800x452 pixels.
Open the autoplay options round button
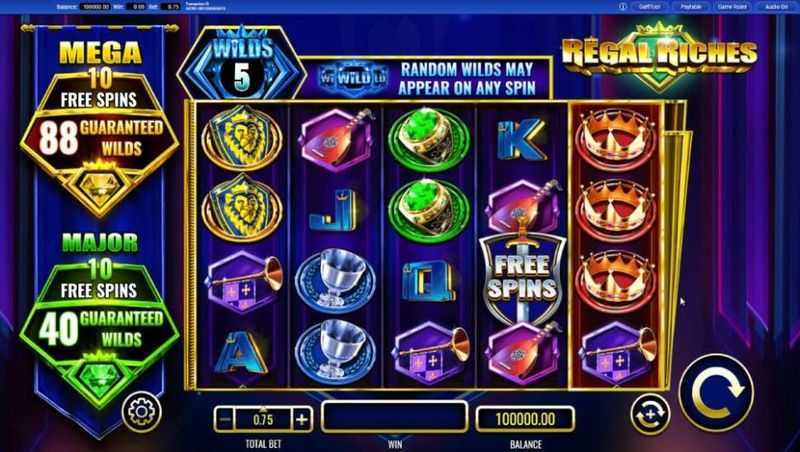(650, 414)
